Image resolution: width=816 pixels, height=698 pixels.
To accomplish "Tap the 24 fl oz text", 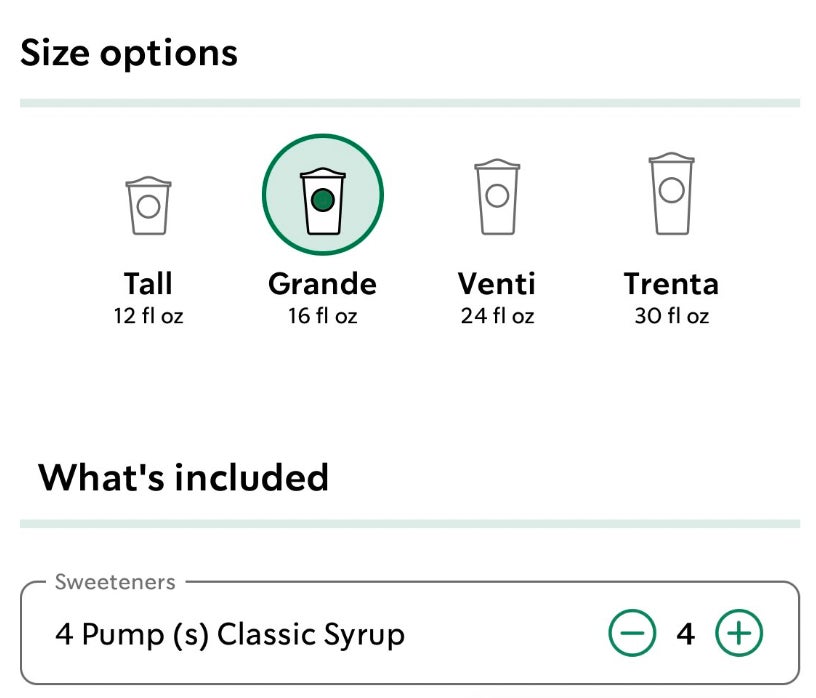I will pyautogui.click(x=496, y=317).
